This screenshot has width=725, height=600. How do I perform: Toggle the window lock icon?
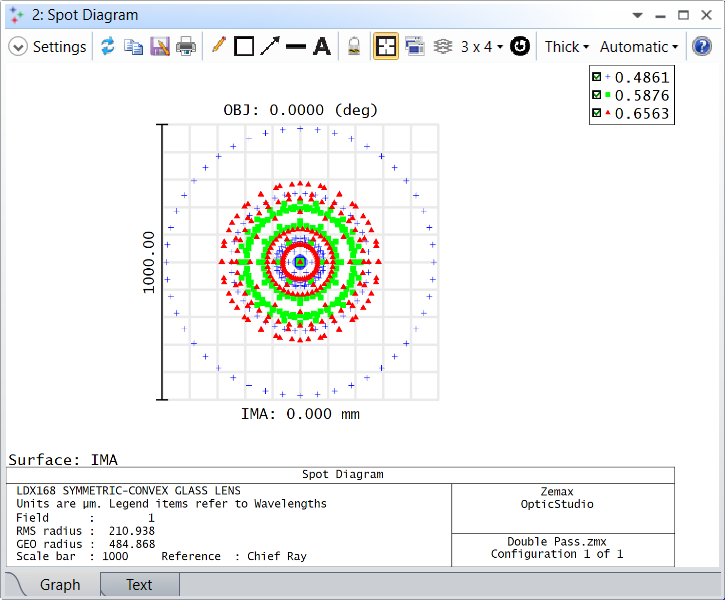coord(354,47)
